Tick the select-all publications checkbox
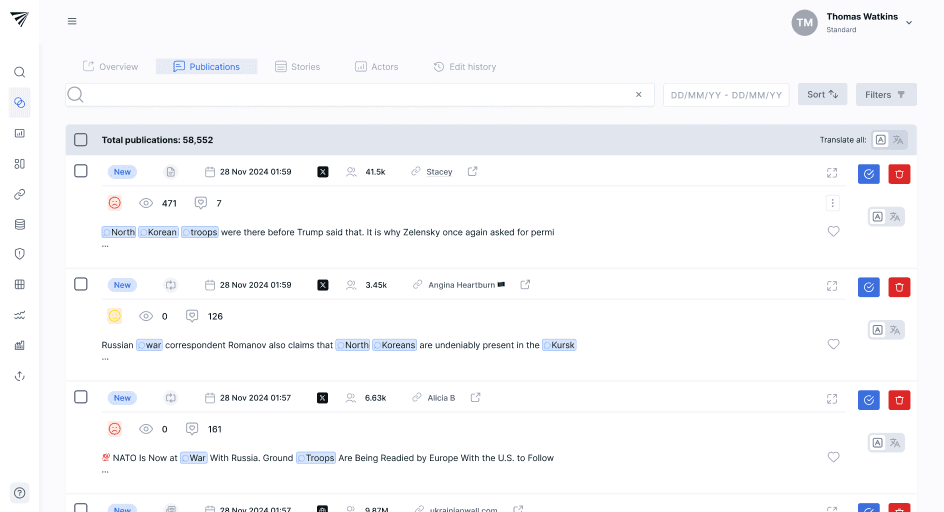 pos(81,140)
